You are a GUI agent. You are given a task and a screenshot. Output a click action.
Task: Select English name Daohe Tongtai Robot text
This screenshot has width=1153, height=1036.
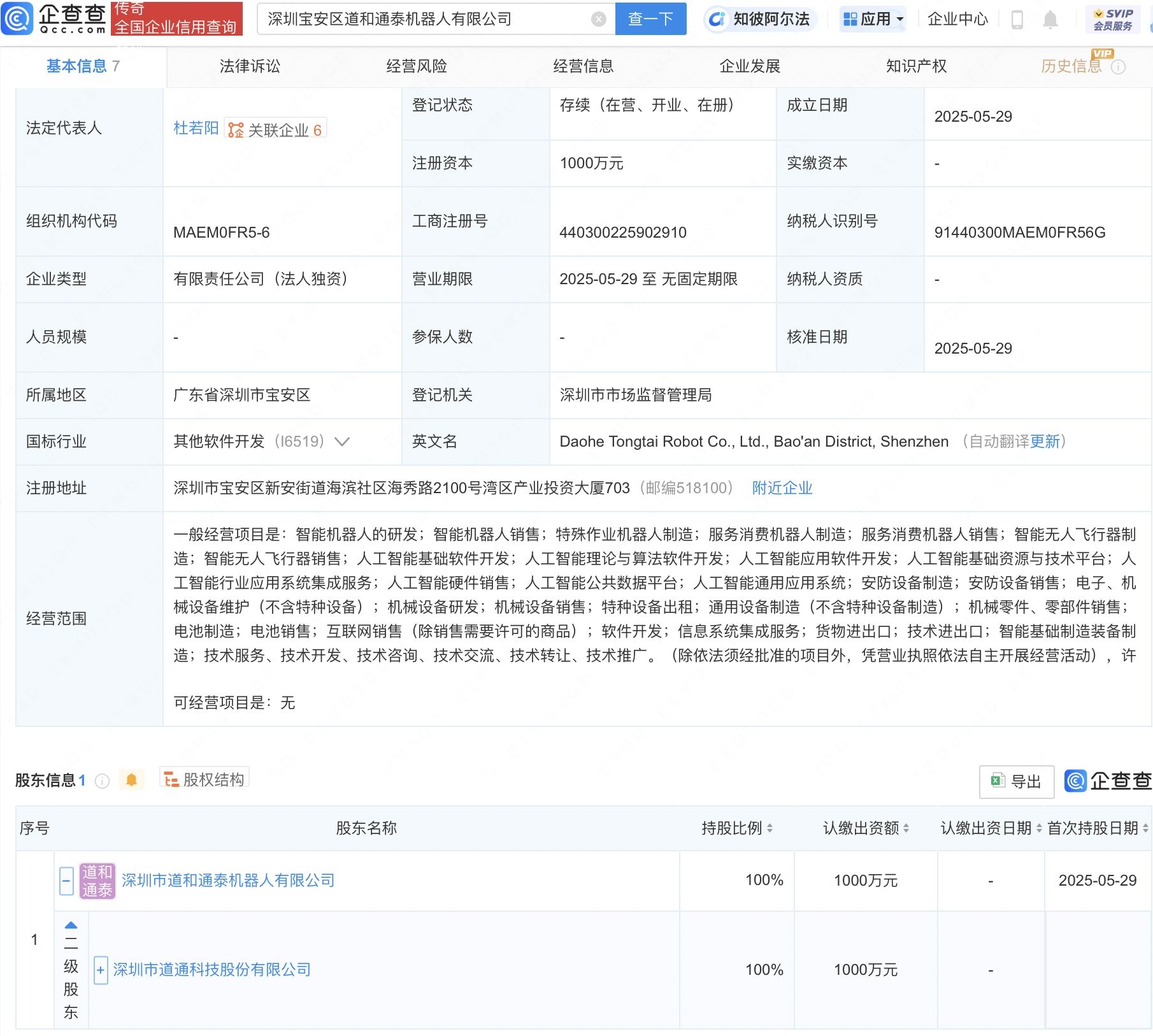click(x=754, y=442)
